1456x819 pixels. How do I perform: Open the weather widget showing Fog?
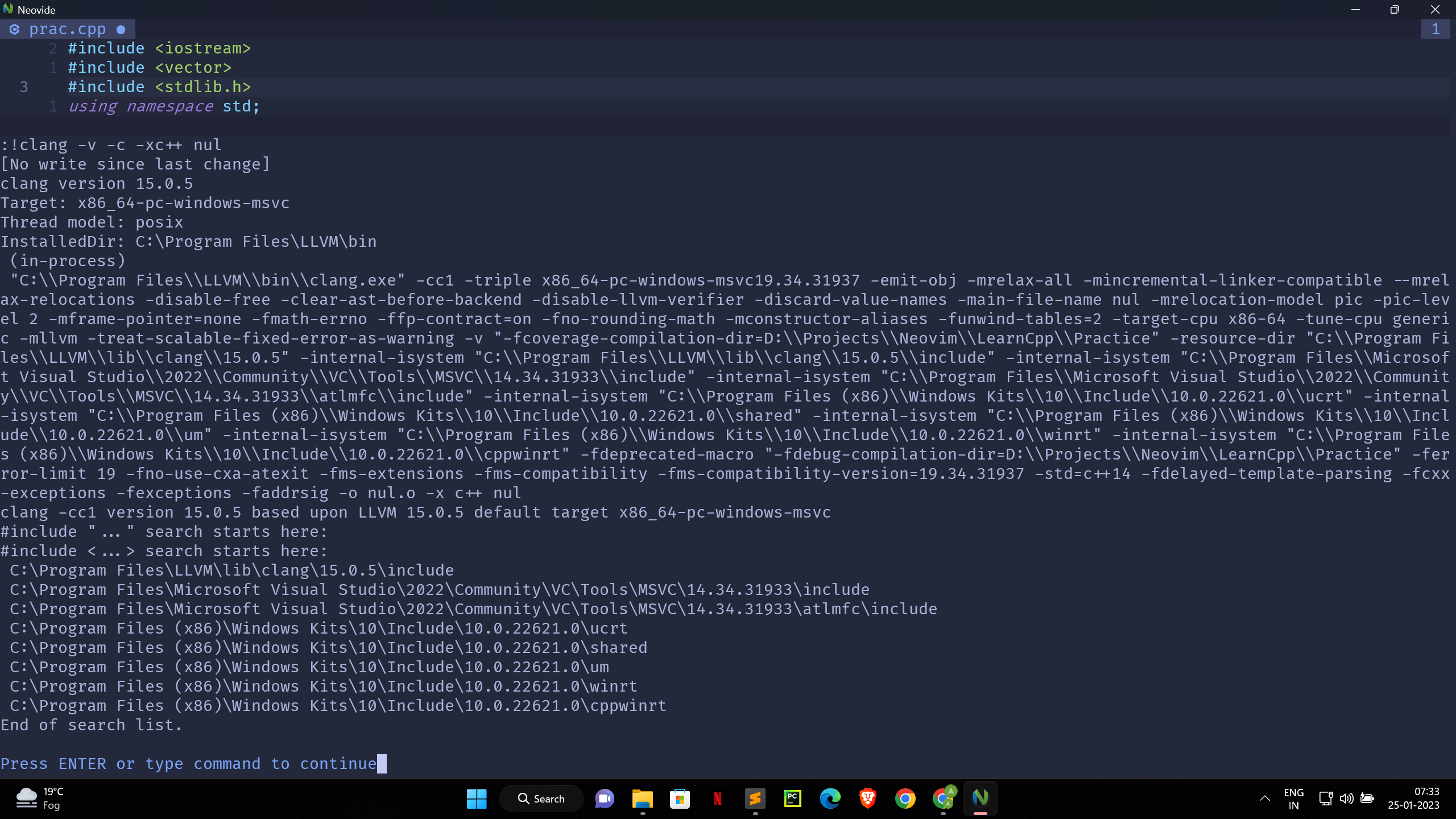(x=40, y=799)
